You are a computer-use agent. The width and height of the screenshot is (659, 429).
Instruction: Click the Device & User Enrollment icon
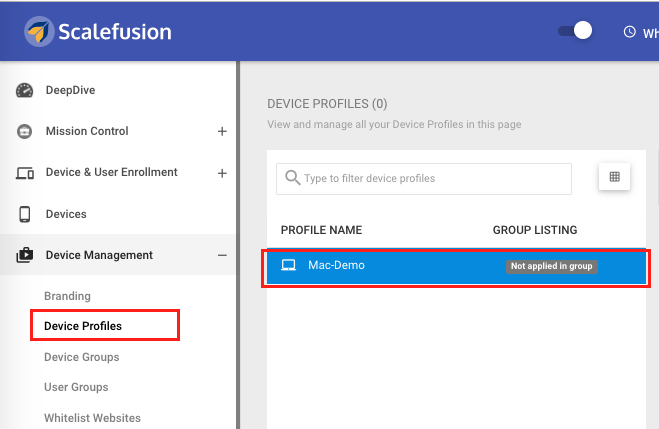(x=25, y=173)
